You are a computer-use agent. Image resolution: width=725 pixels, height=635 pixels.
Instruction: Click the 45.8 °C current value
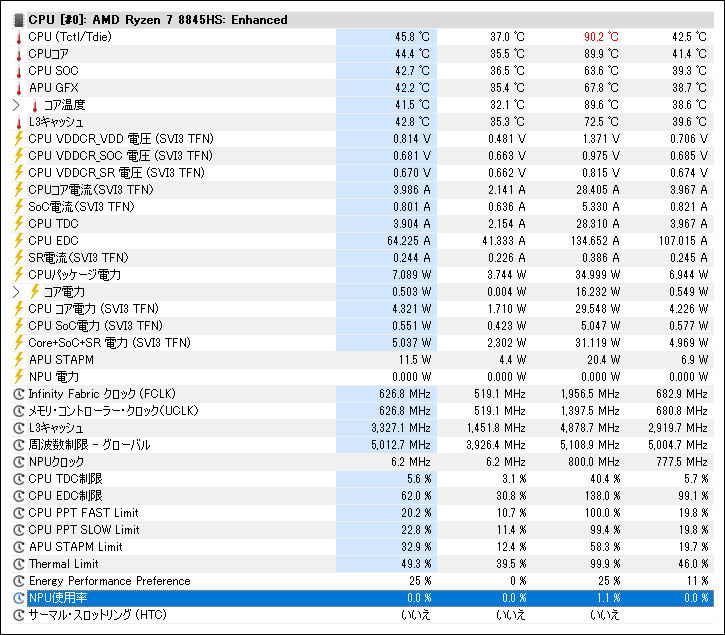pos(412,37)
